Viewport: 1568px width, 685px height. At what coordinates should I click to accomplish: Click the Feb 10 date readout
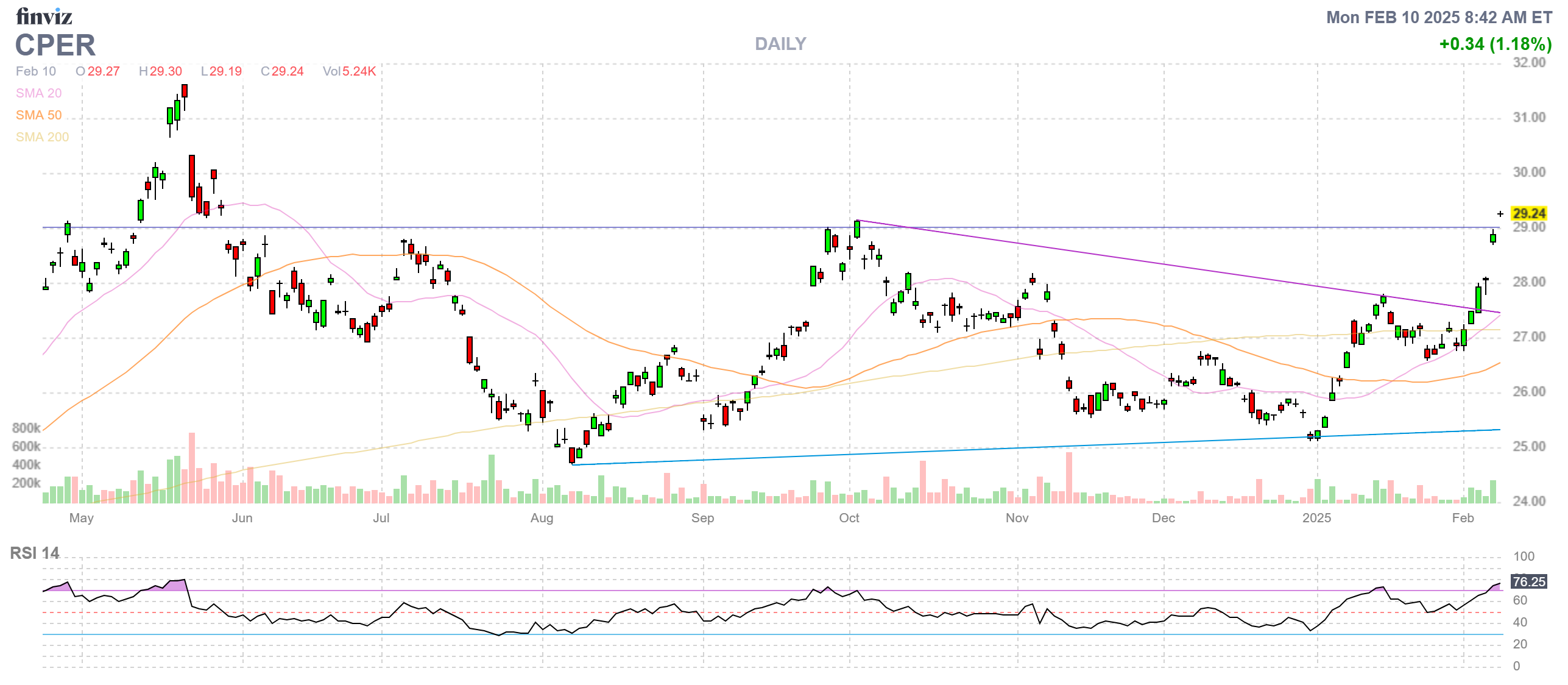[x=36, y=71]
